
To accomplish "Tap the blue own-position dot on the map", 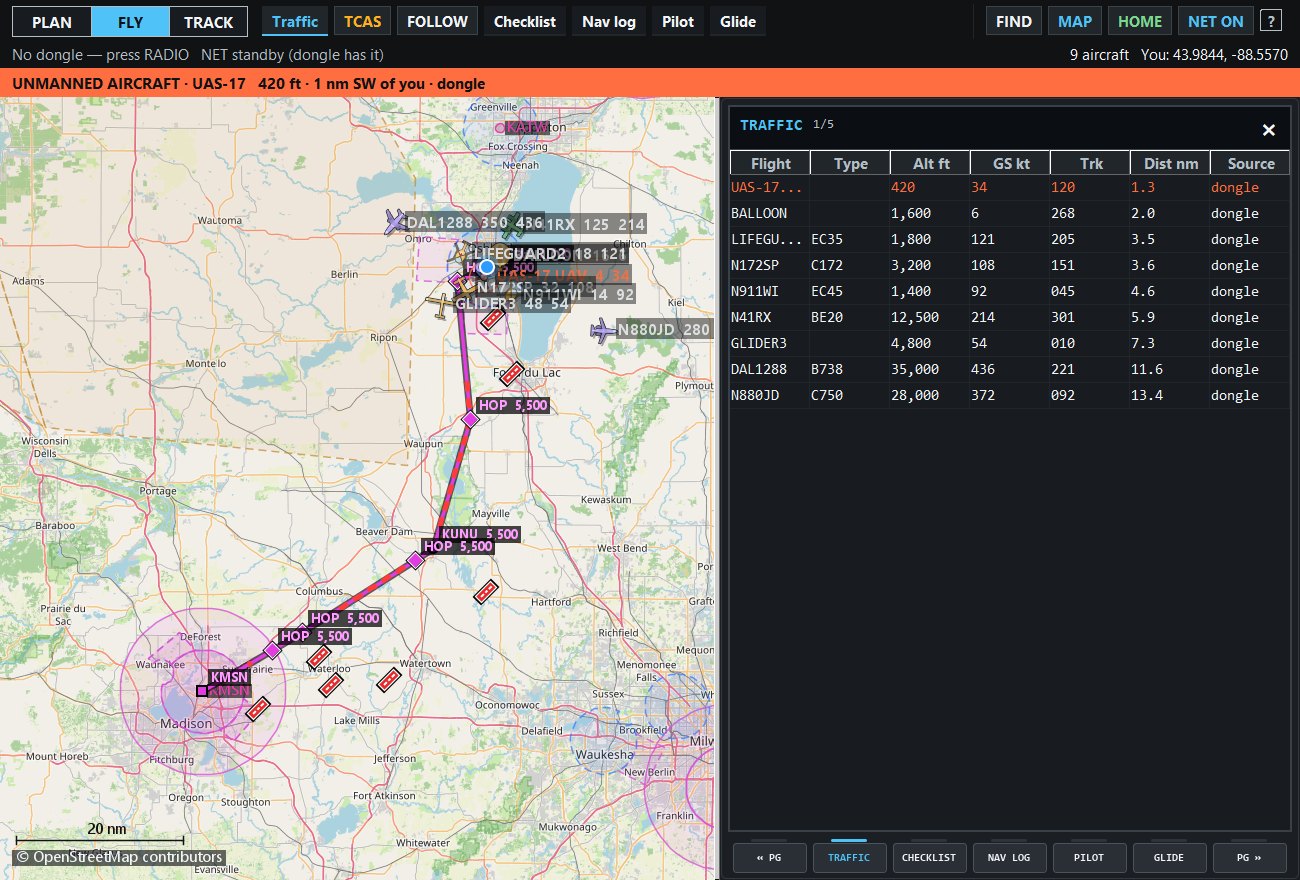I will 487,267.
